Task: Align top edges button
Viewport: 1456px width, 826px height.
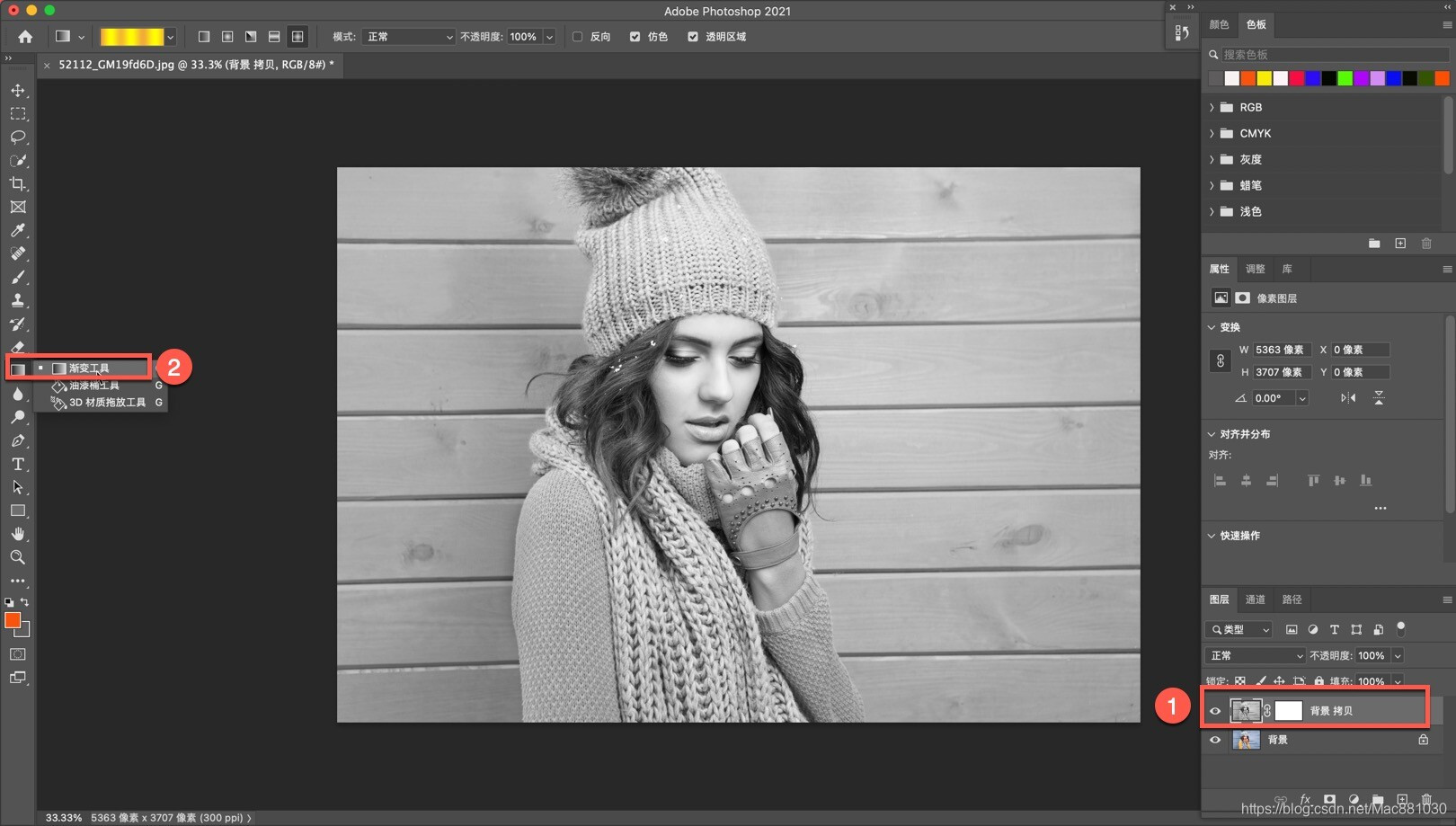Action: click(x=1314, y=481)
